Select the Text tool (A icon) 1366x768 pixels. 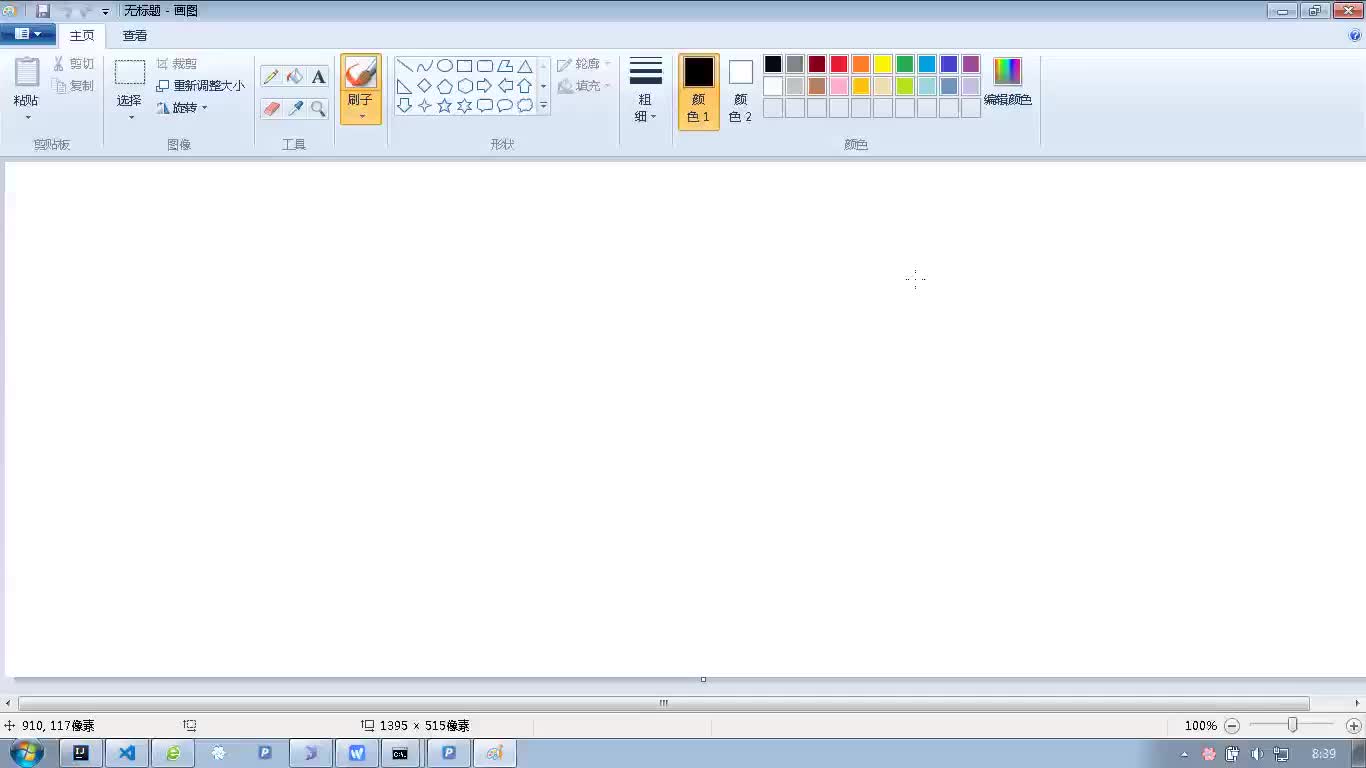[318, 77]
